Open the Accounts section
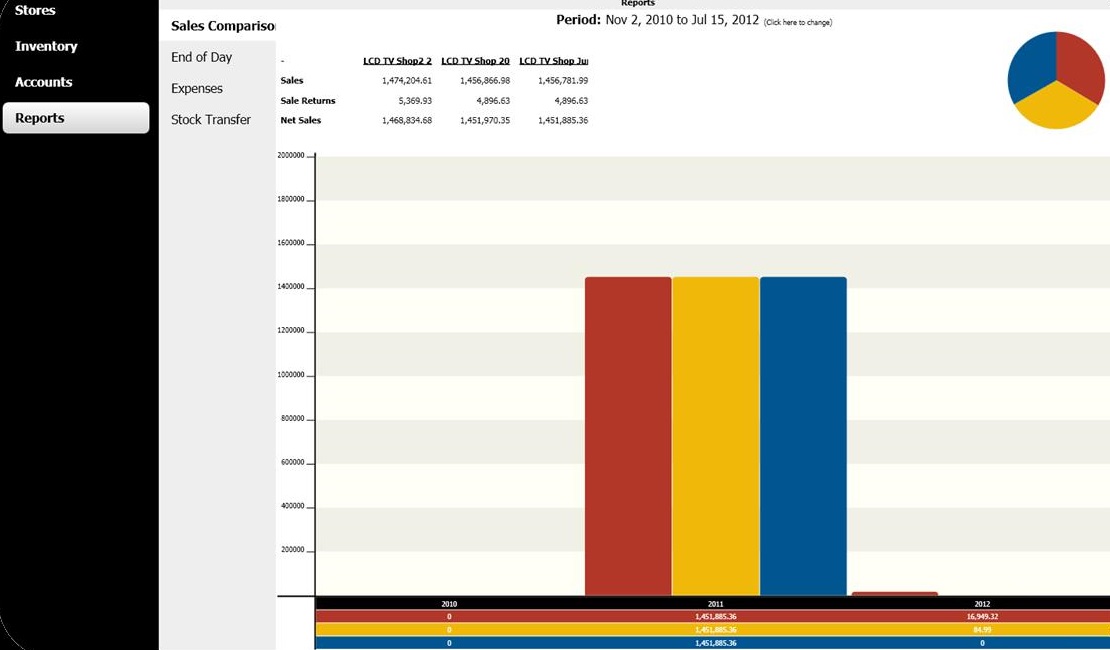This screenshot has width=1110, height=650. click(43, 80)
